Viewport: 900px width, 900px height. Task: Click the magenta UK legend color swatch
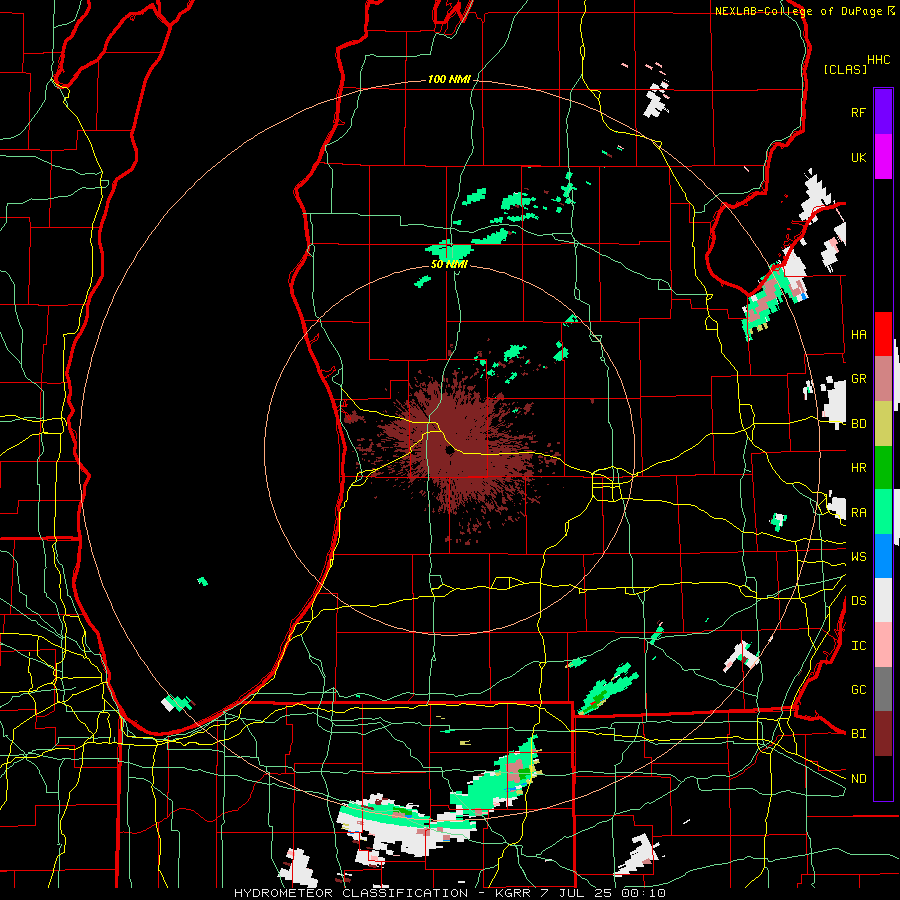883,157
